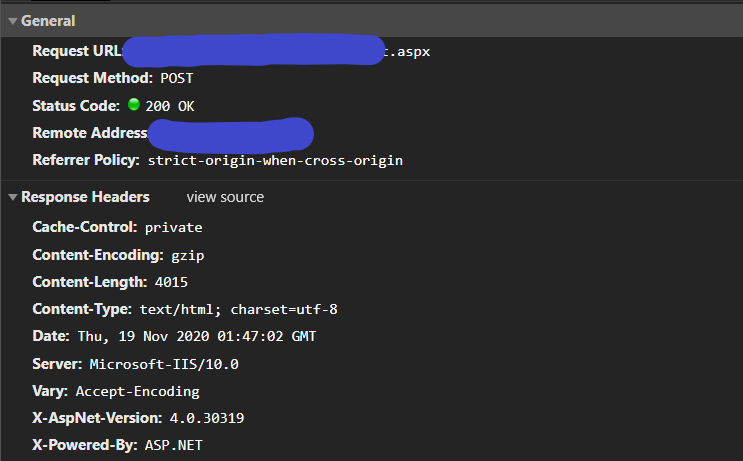Select the General section header
Viewport: 743px width, 461px height.
48,21
